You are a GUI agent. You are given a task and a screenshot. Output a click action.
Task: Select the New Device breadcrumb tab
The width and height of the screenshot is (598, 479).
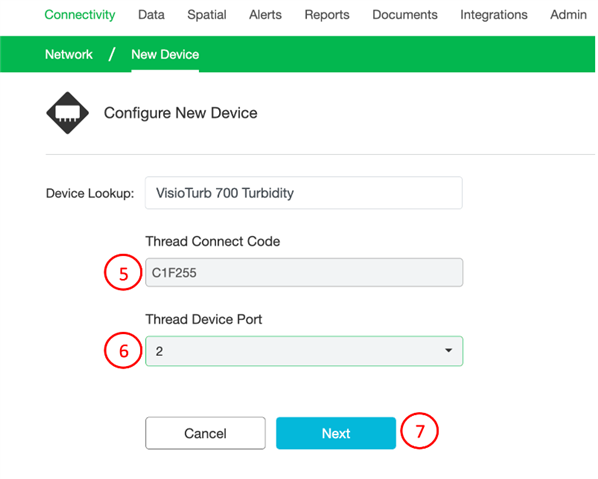click(x=165, y=55)
